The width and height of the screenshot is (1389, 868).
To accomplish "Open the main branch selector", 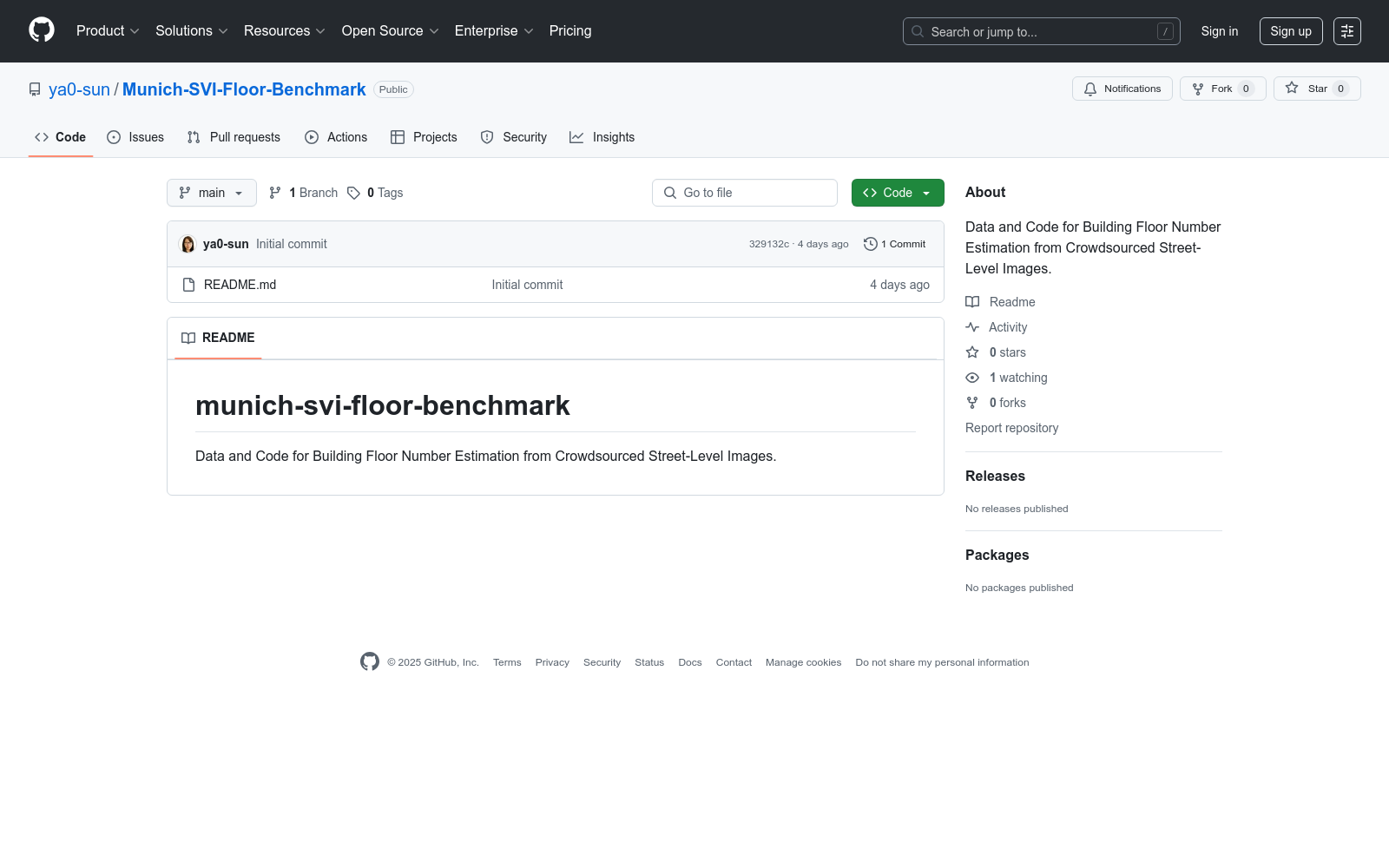I will 212,193.
